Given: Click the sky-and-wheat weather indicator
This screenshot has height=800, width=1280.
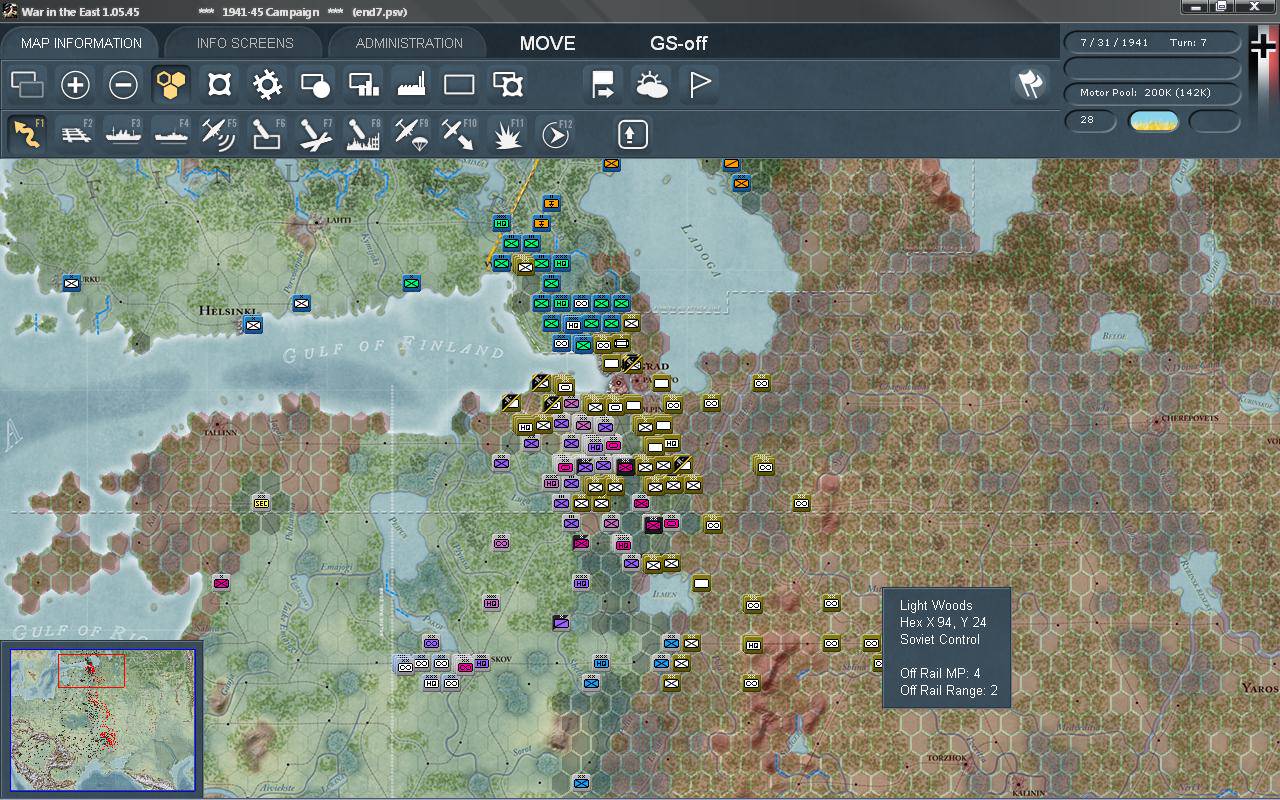Looking at the screenshot, I should tap(1153, 121).
